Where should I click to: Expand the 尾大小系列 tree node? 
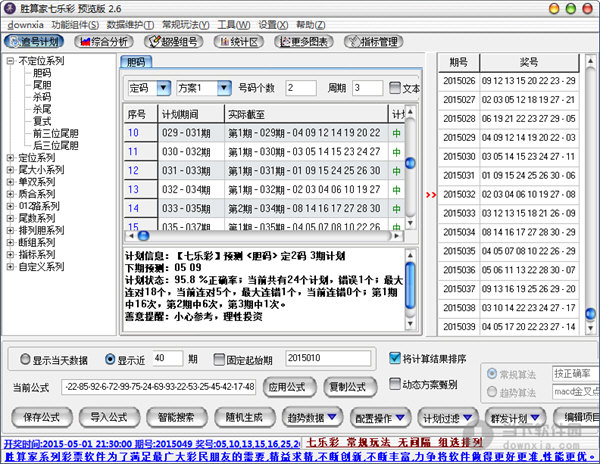point(10,169)
